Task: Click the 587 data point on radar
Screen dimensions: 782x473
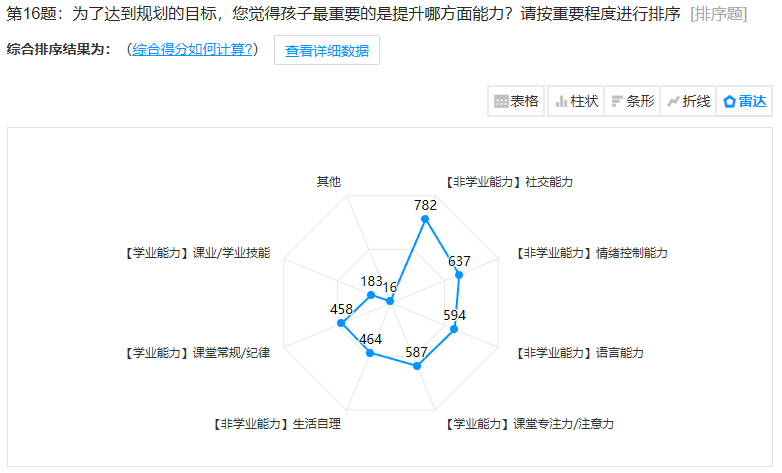Action: coord(417,366)
